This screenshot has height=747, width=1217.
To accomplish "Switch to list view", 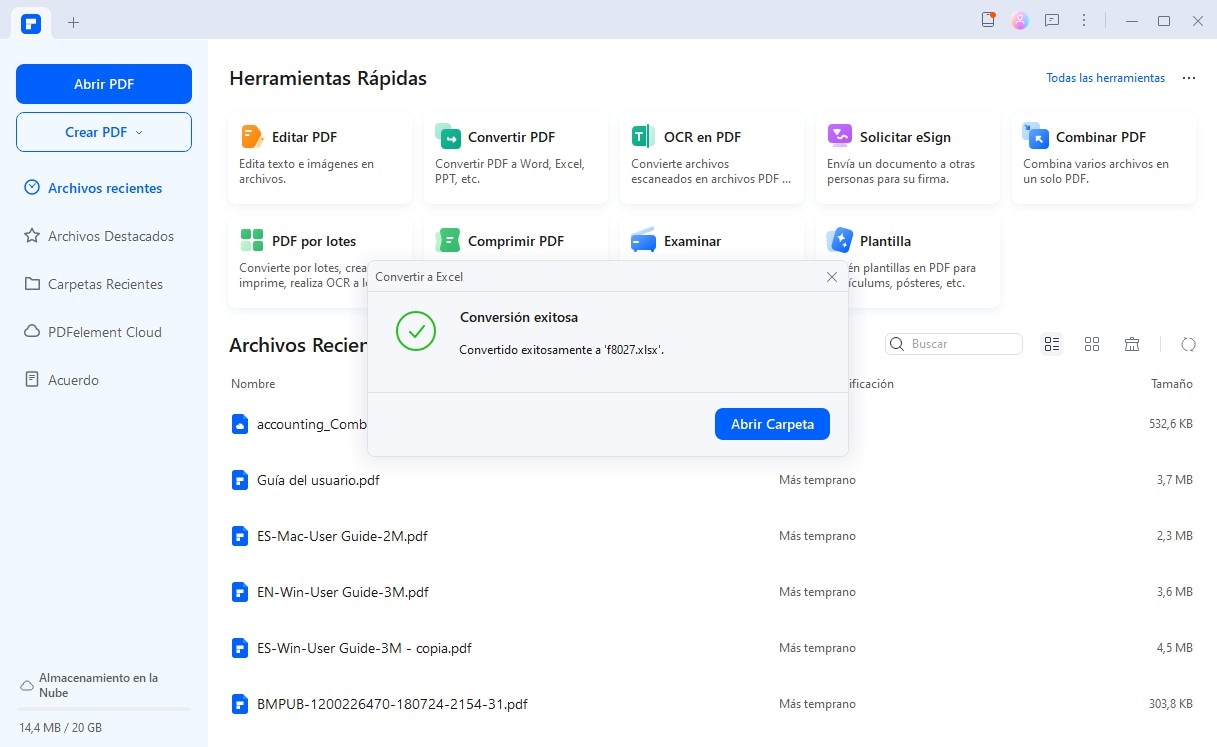I will point(1052,344).
